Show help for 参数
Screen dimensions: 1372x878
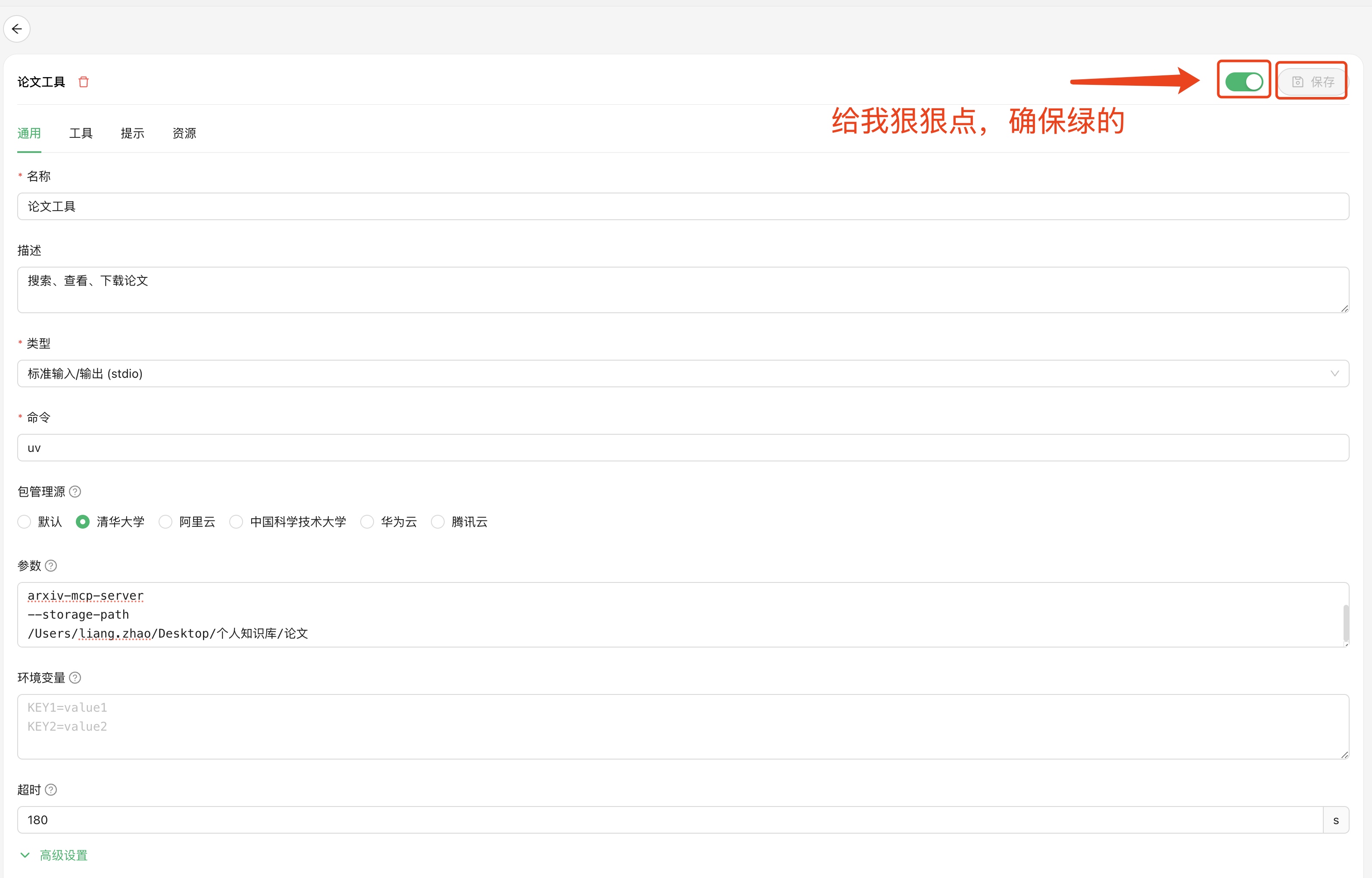51,566
